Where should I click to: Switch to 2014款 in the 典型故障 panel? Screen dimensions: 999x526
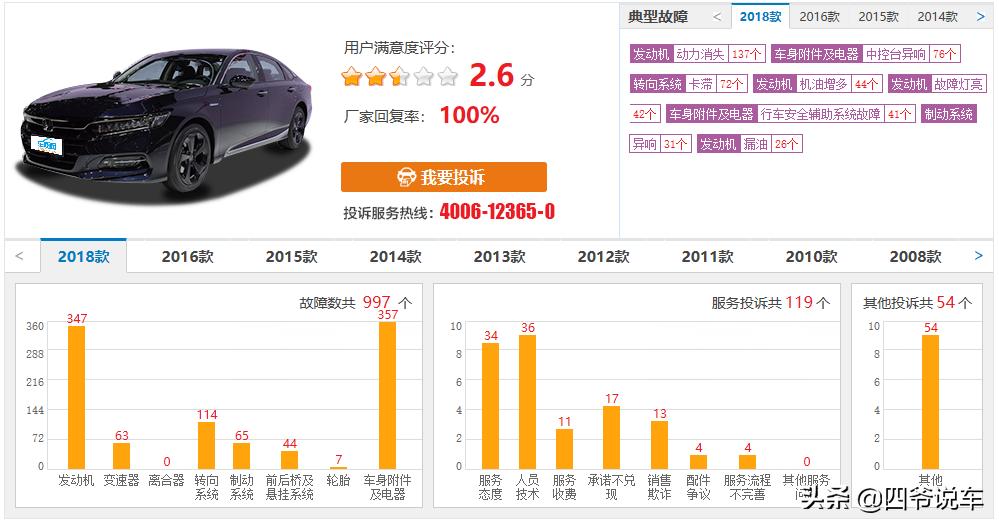coord(937,17)
